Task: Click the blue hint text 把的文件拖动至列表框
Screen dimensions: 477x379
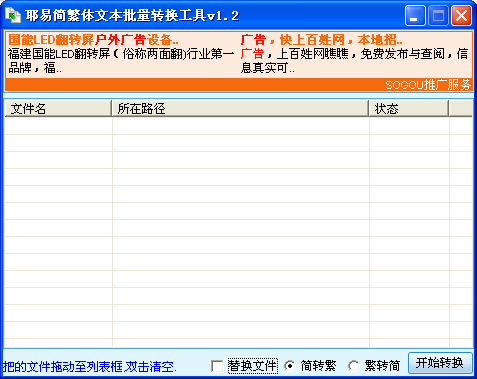Action: (90, 367)
